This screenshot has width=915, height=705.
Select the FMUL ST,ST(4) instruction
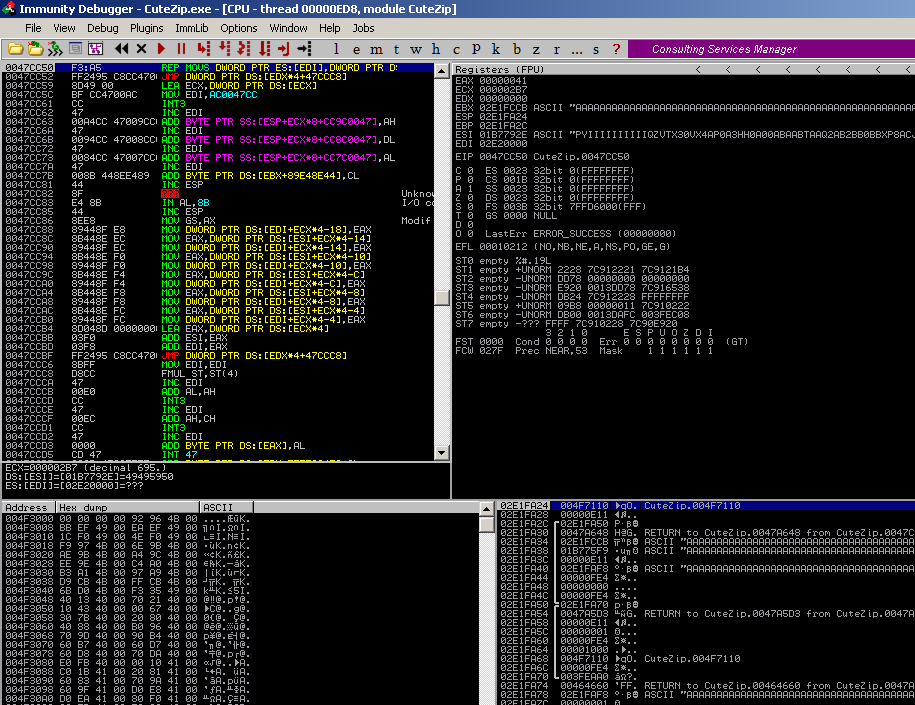click(x=218, y=374)
